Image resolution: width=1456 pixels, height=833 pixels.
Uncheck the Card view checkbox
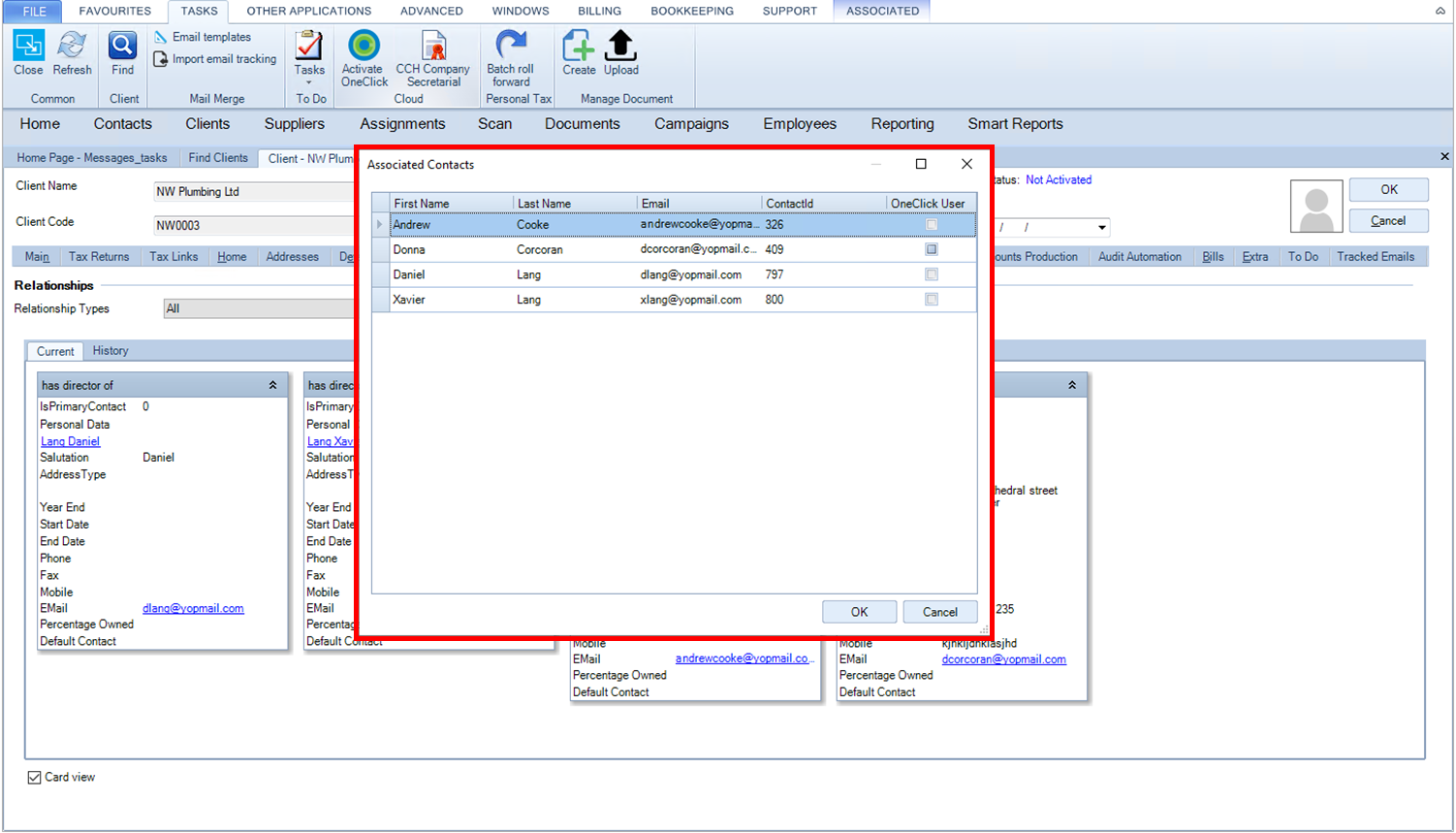[34, 778]
